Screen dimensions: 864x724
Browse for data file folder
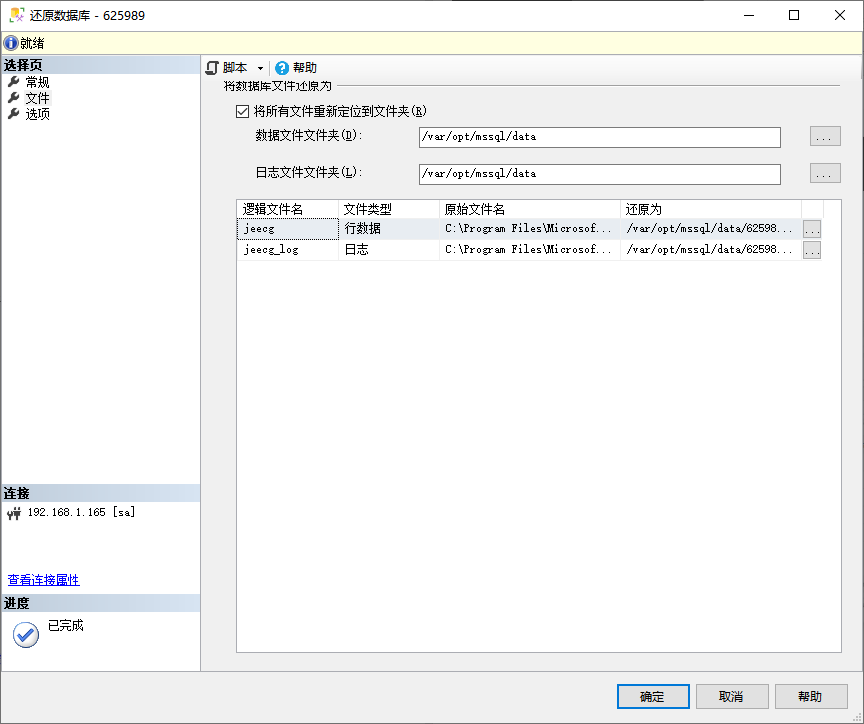pyautogui.click(x=825, y=137)
